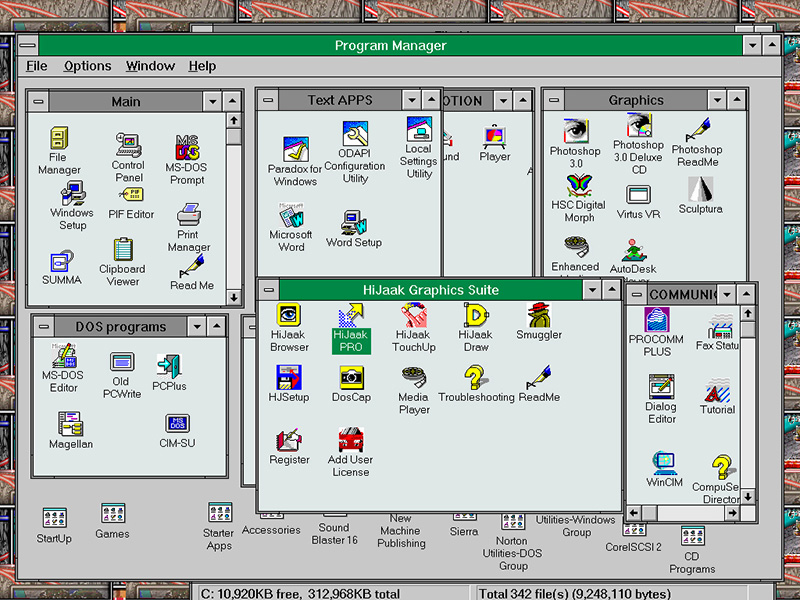Select Print Manager in the Main group

189,215
